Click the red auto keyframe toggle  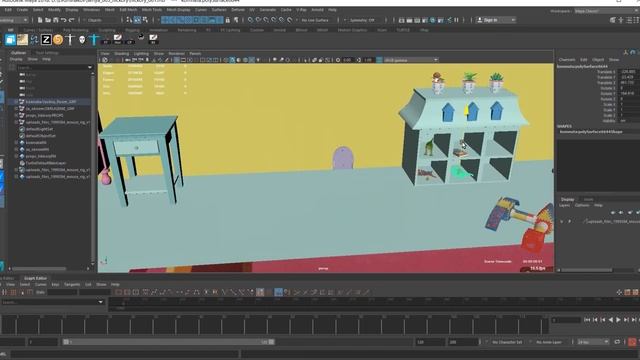click(632, 342)
